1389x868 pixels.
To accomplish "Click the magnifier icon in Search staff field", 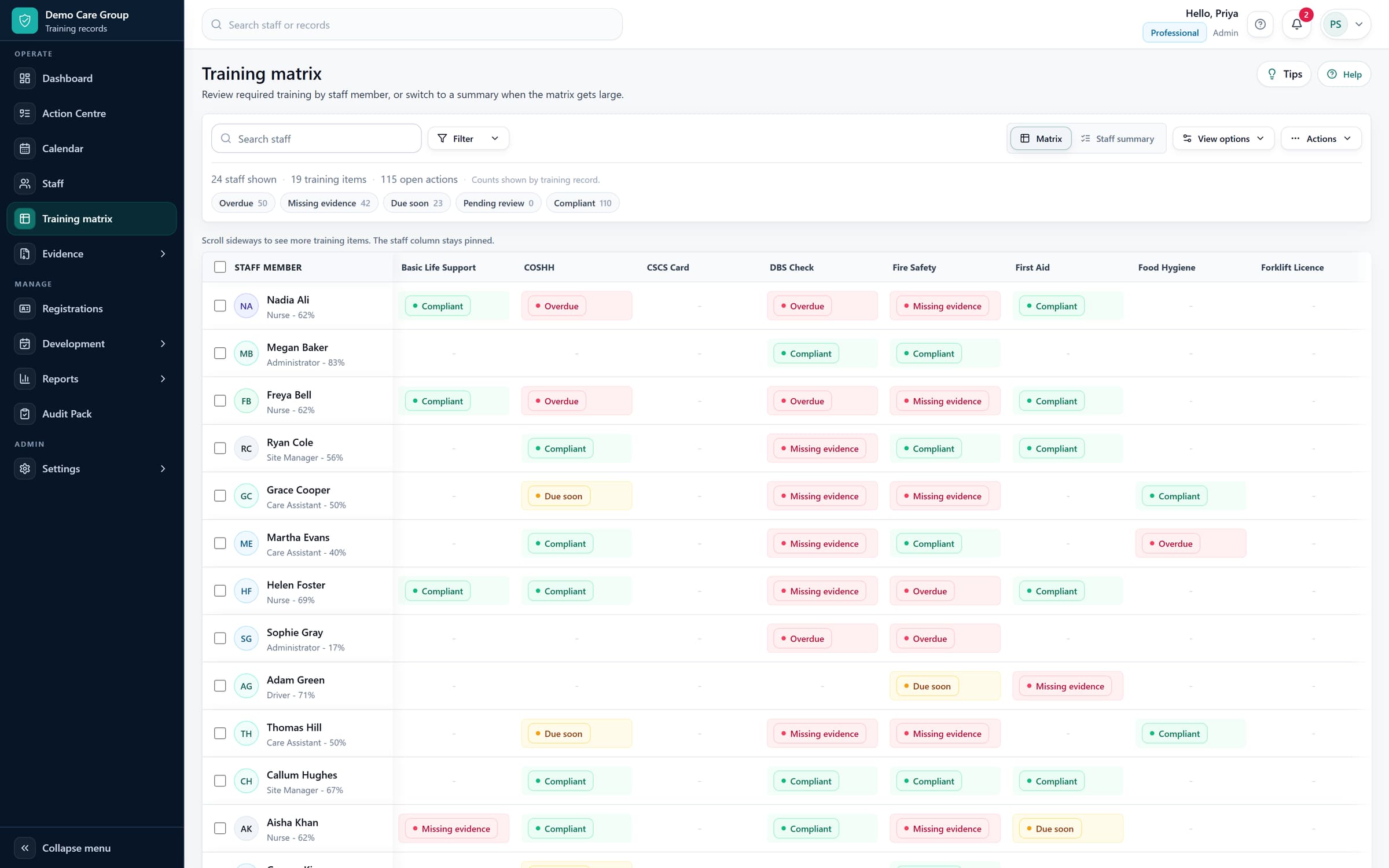I will pyautogui.click(x=226, y=139).
